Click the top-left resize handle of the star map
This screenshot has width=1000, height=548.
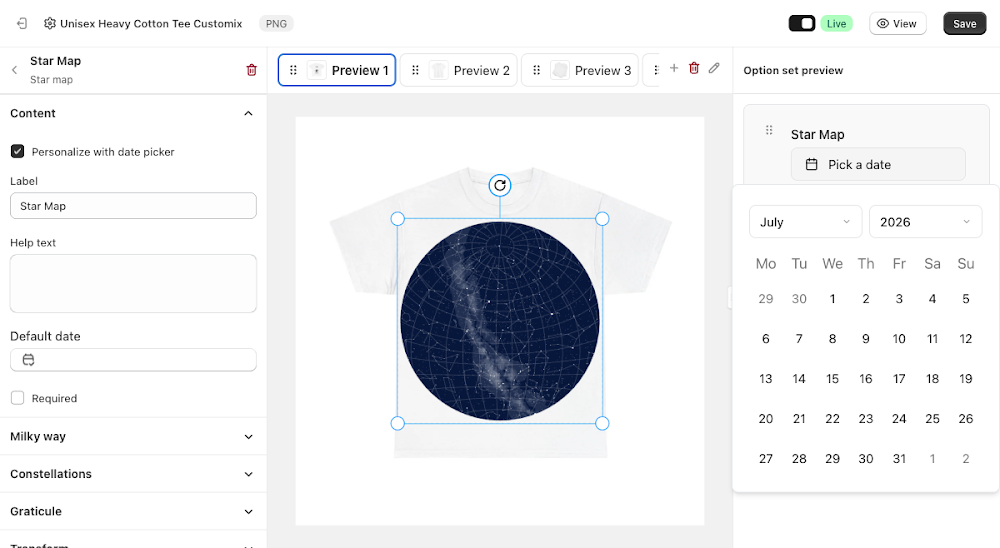click(397, 219)
